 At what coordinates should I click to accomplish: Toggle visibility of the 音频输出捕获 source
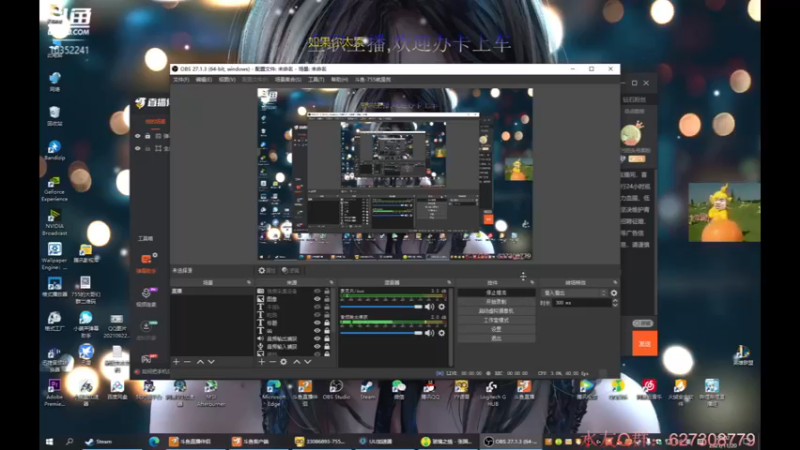[x=317, y=339]
